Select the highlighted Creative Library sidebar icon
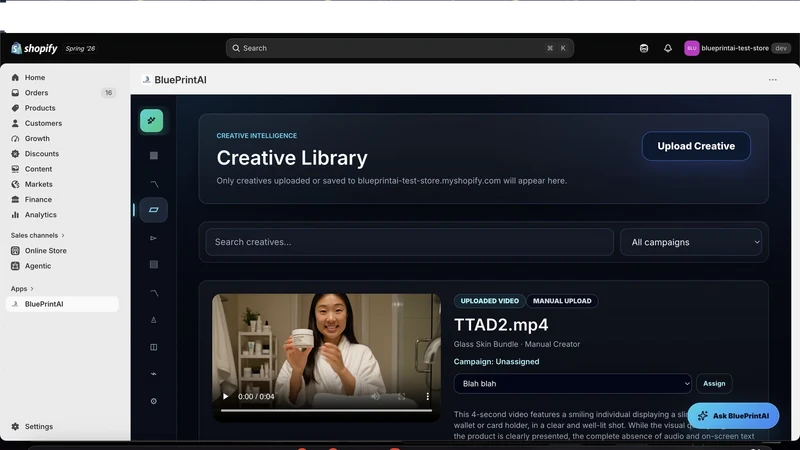 [x=154, y=210]
